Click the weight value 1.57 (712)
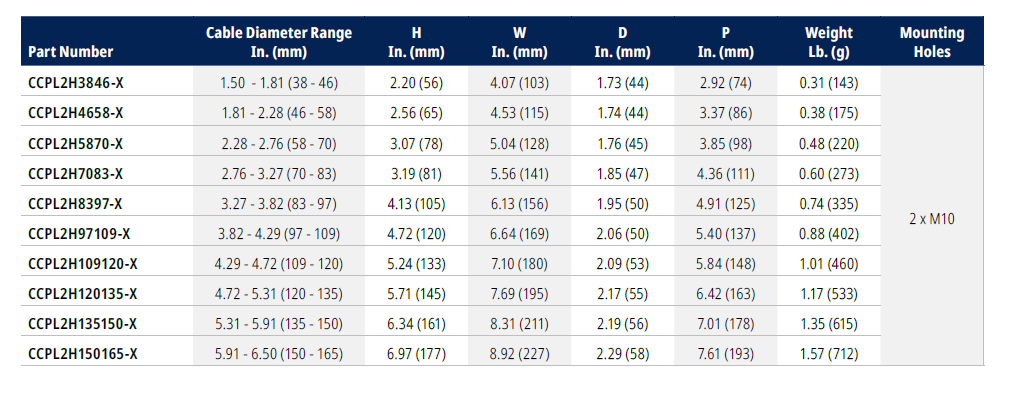Image resolution: width=1017 pixels, height=397 pixels. point(828,354)
